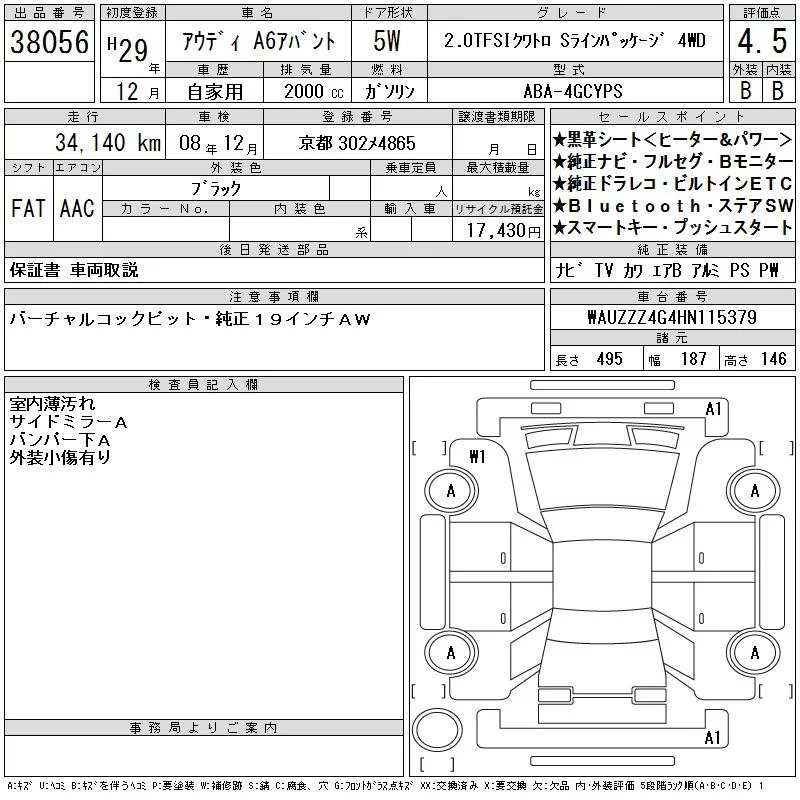800x800 pixels.
Task: Select the interior grade B cell
Action: [x=778, y=90]
